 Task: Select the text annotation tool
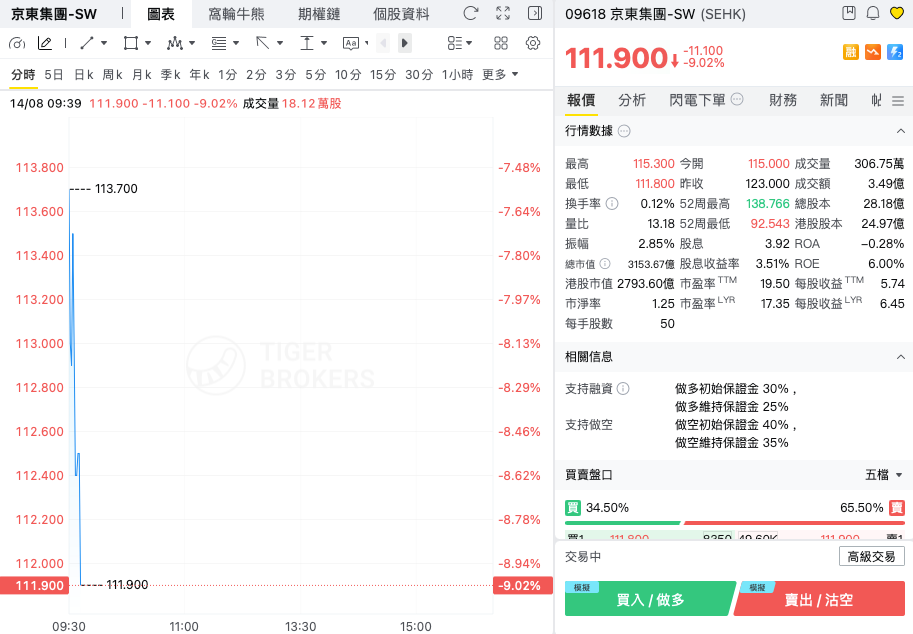(351, 43)
